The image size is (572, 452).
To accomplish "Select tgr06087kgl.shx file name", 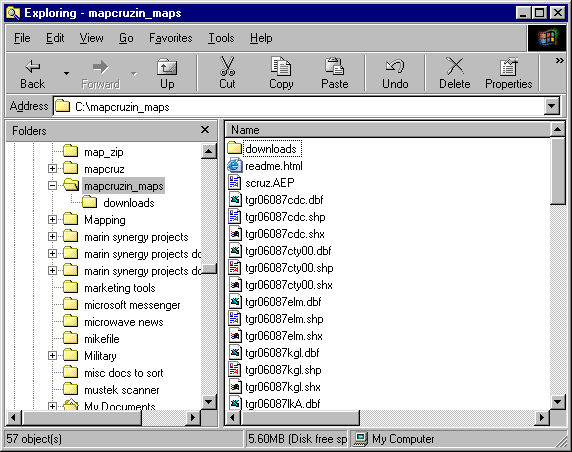I will point(283,387).
